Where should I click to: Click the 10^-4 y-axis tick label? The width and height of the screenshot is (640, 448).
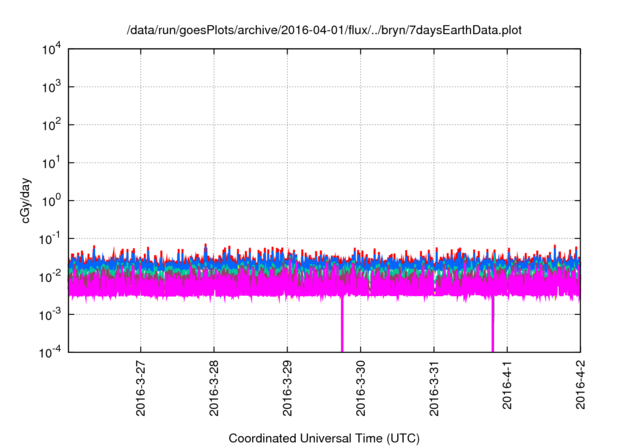50,352
